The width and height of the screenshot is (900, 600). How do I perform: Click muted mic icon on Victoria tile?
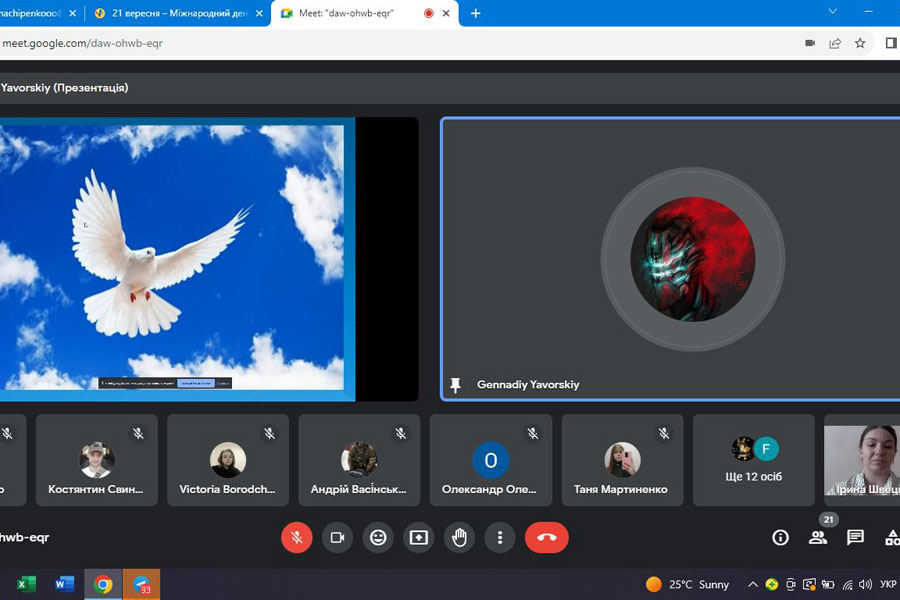pyautogui.click(x=270, y=433)
